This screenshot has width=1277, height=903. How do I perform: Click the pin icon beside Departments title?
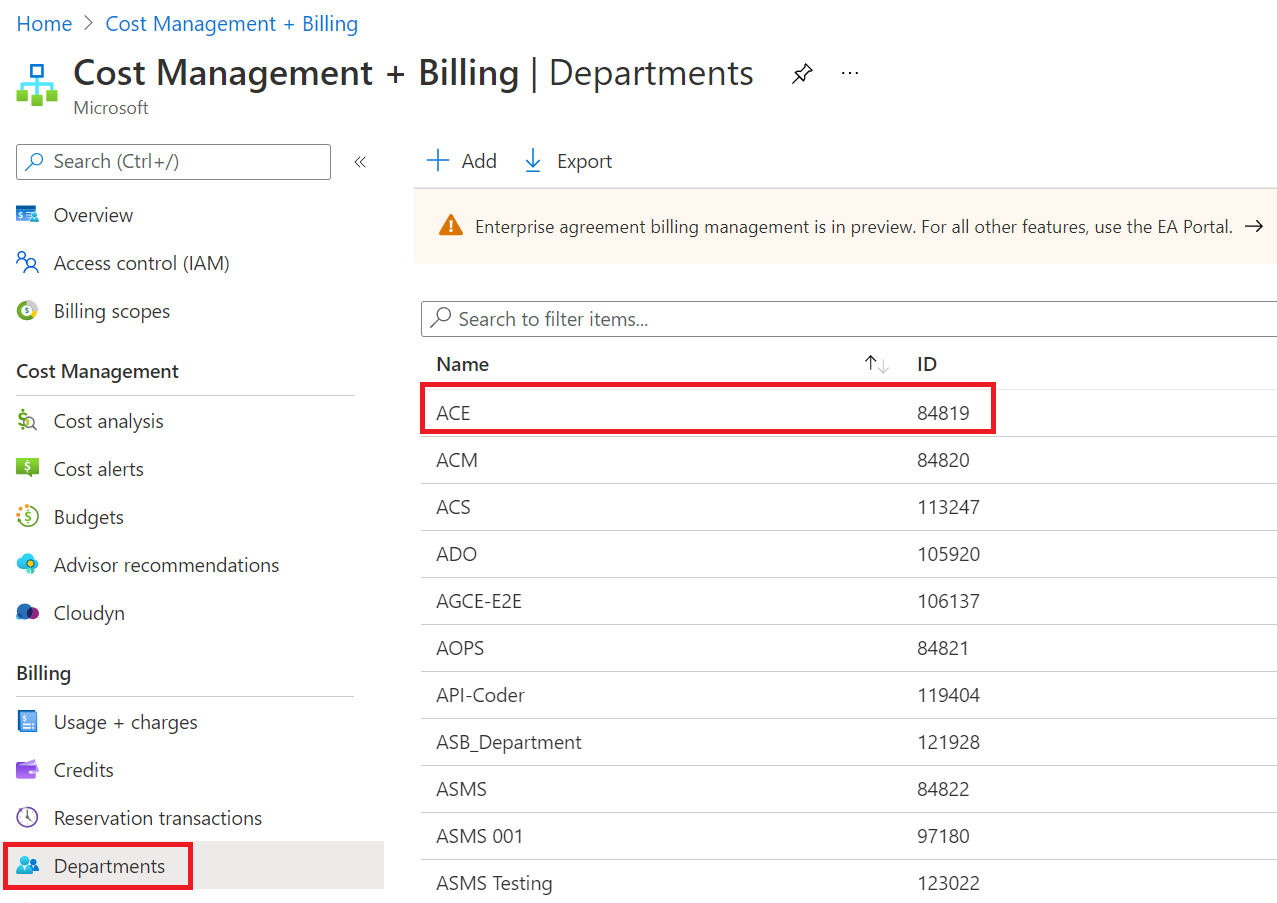click(802, 74)
